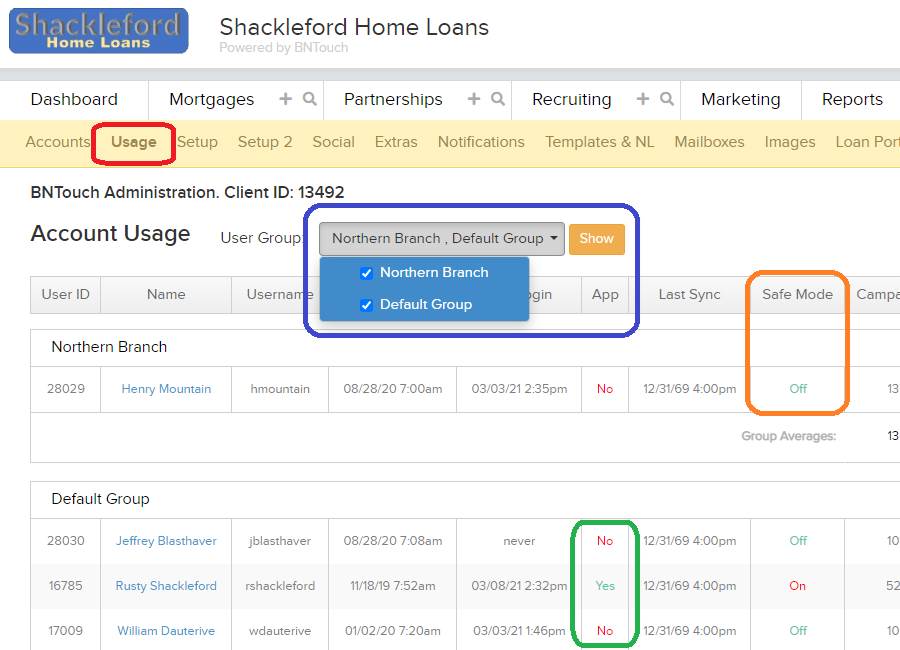Image resolution: width=900 pixels, height=650 pixels.
Task: Open the Mortgages menu
Action: click(212, 99)
